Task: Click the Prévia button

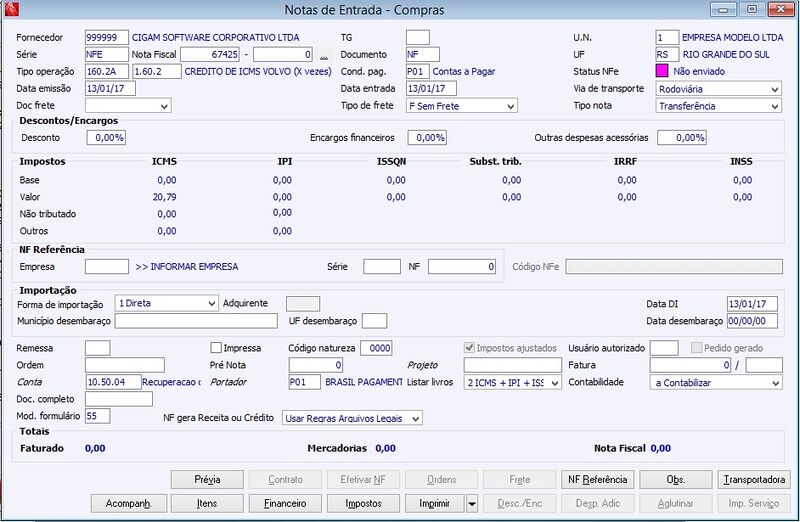Action: coord(207,480)
